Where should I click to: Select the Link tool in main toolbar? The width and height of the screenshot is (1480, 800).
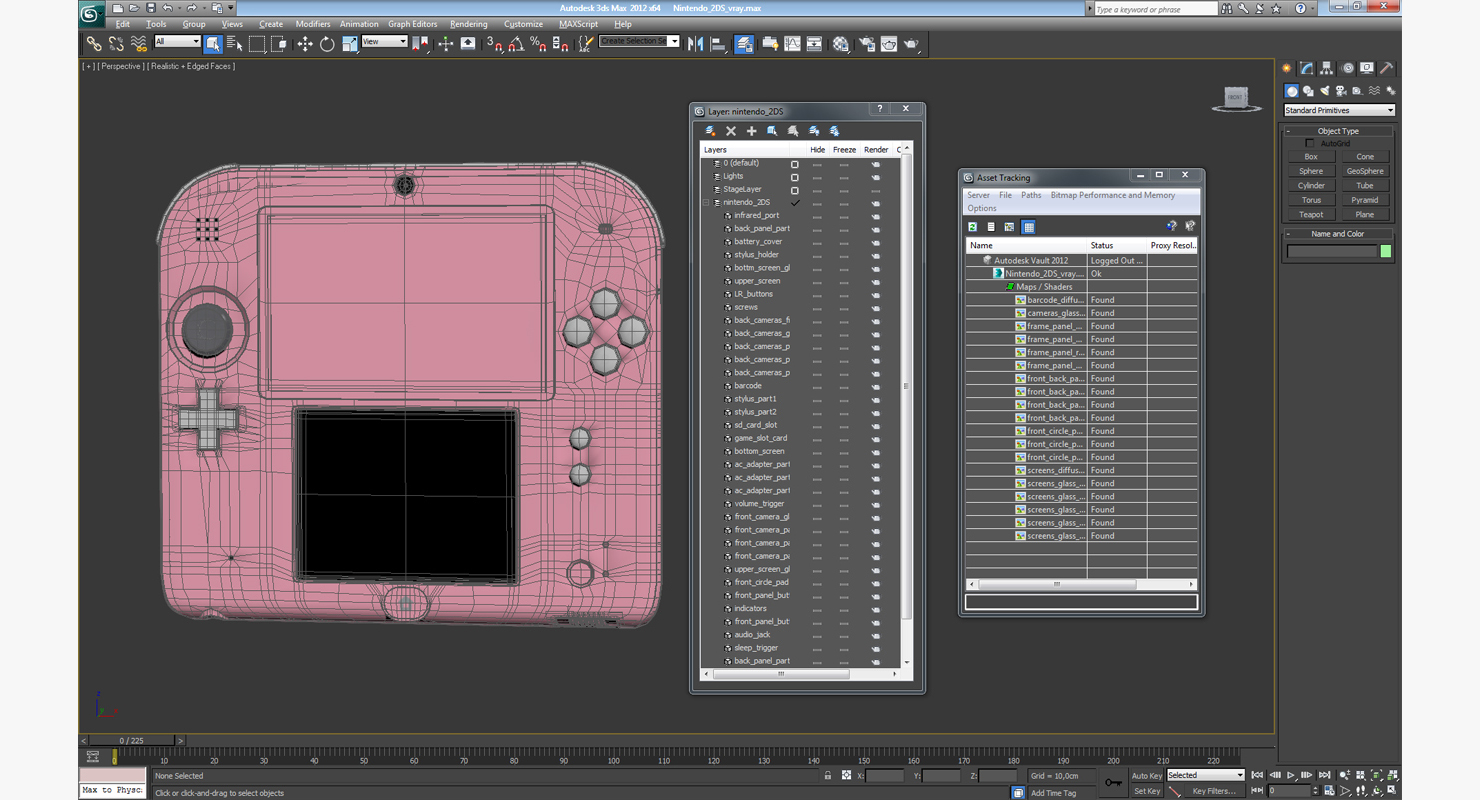[x=93, y=44]
